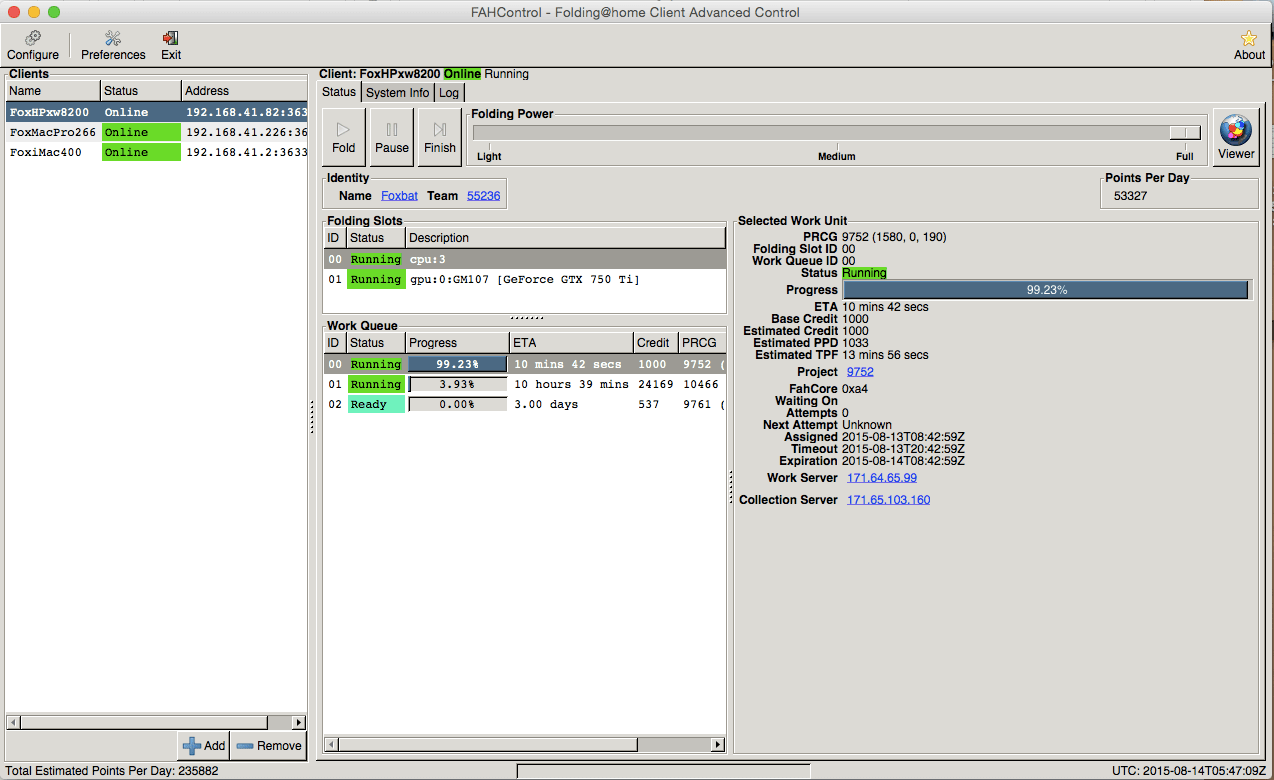This screenshot has width=1274, height=780.
Task: Sort clients by Status column header
Action: click(141, 91)
